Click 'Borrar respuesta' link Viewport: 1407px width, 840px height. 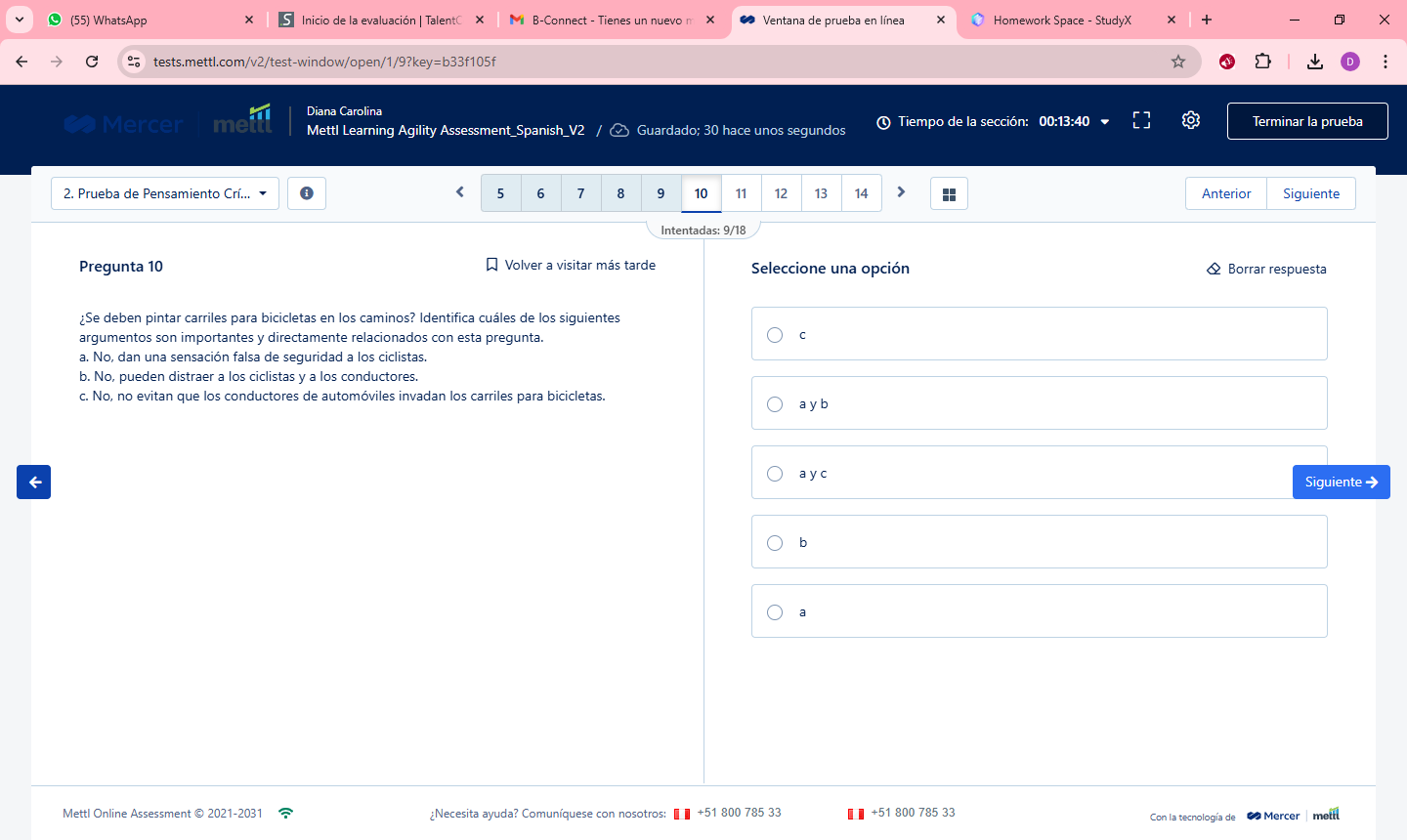tap(1277, 269)
